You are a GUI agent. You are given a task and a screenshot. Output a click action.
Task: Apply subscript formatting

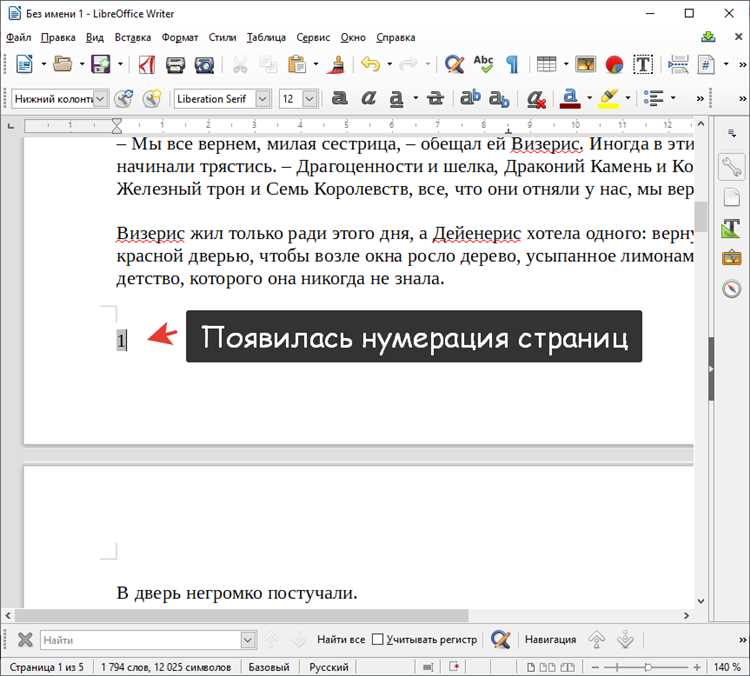point(499,99)
